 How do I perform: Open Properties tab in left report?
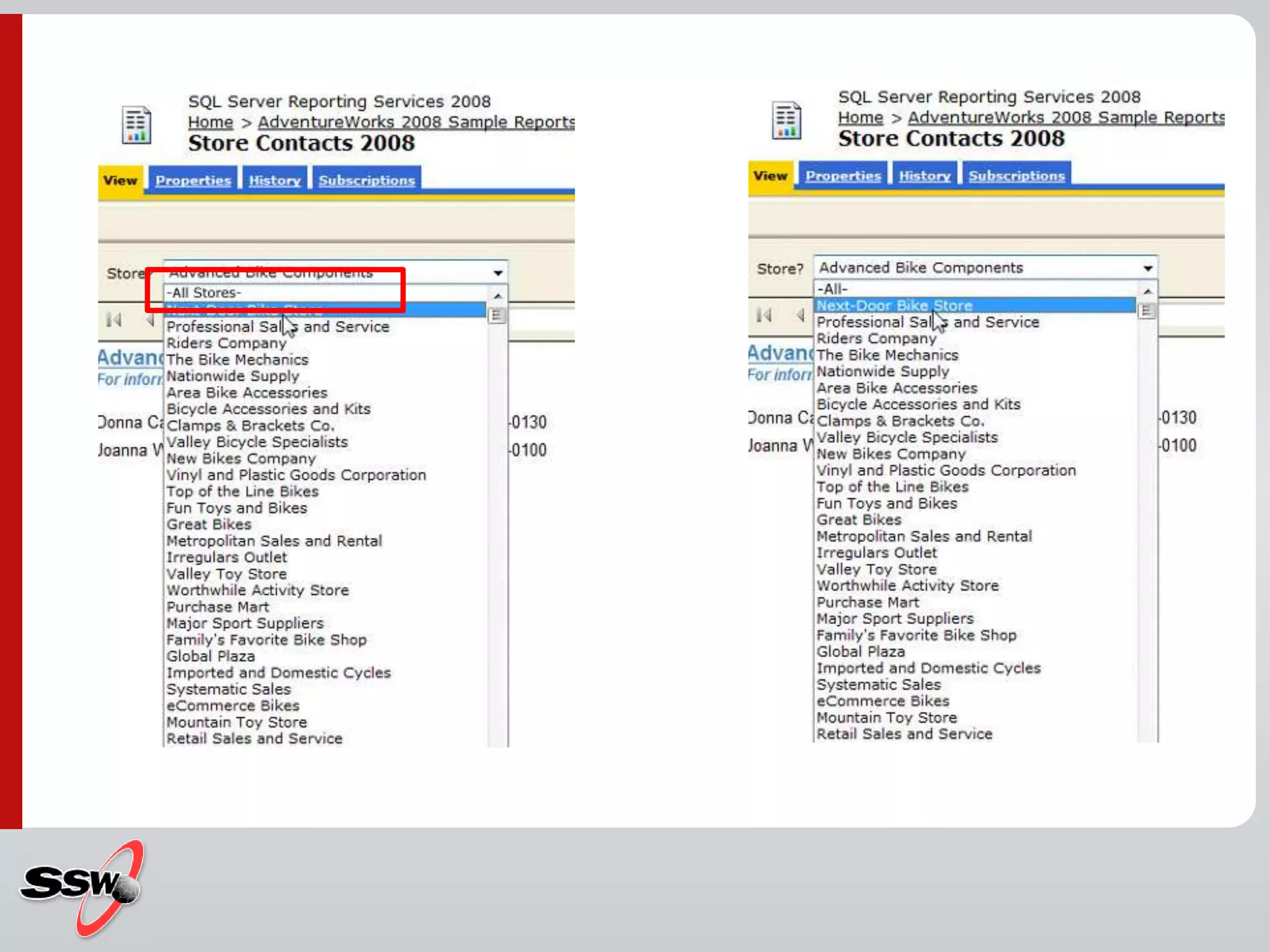(x=193, y=180)
